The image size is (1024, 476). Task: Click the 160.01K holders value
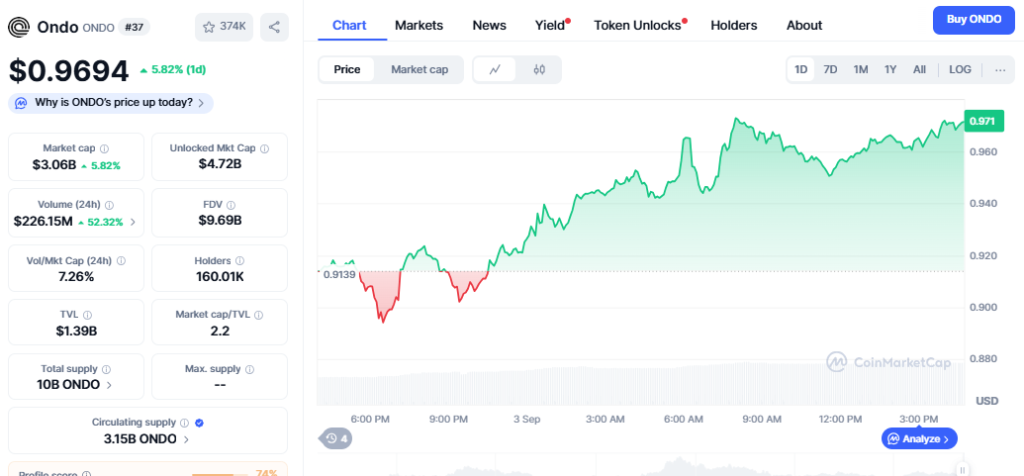pyautogui.click(x=220, y=277)
